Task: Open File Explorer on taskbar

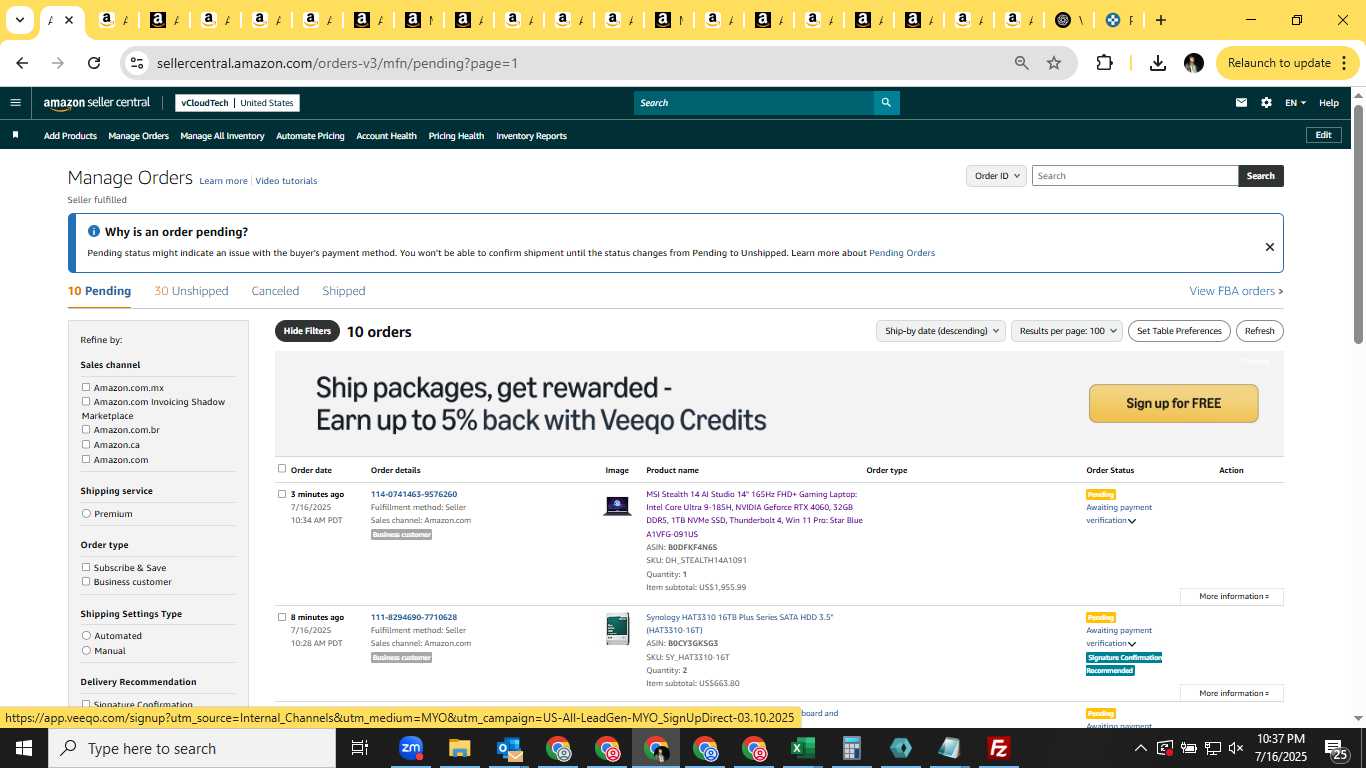Action: coord(459,748)
